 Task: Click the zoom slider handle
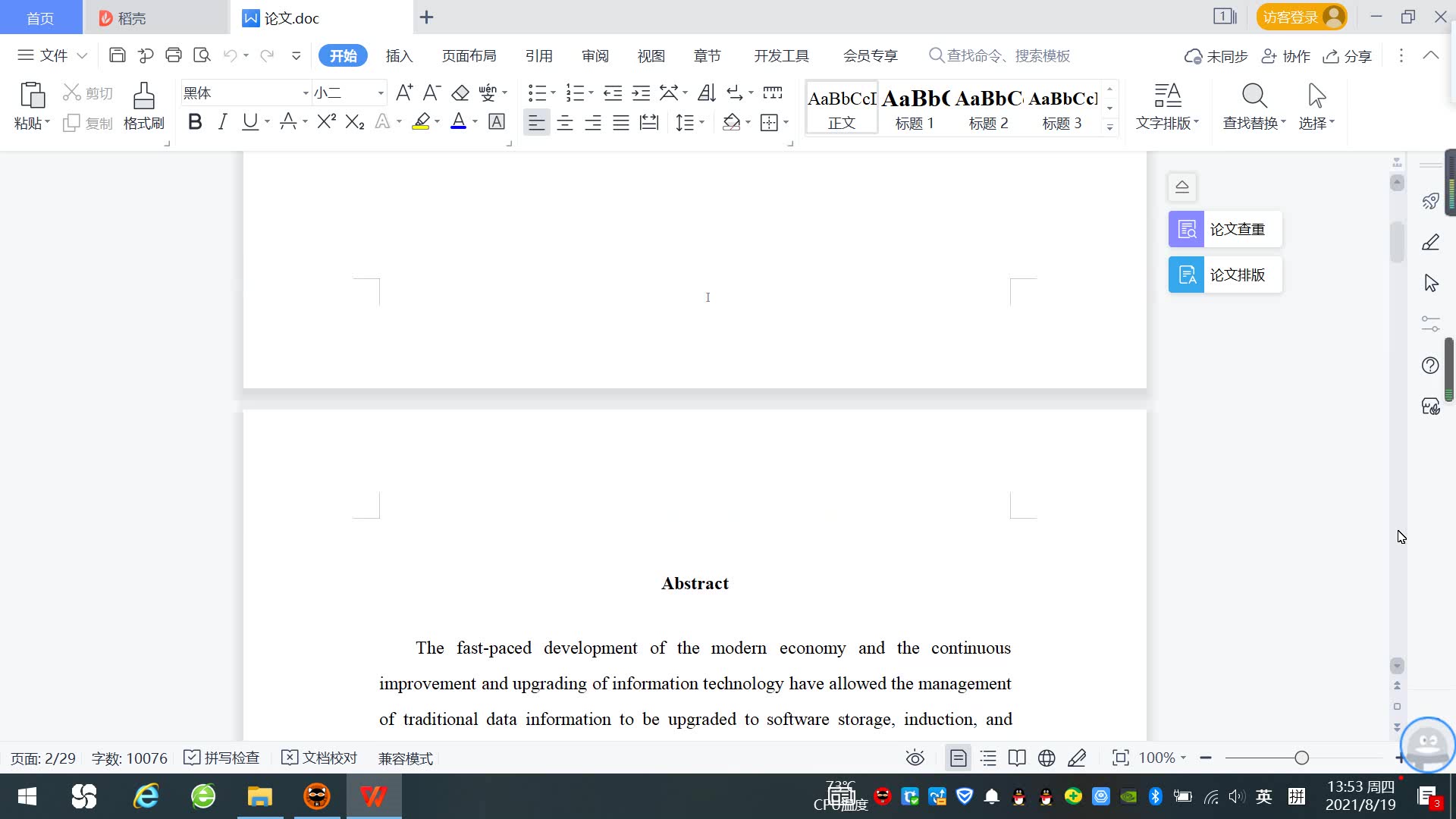pyautogui.click(x=1301, y=758)
